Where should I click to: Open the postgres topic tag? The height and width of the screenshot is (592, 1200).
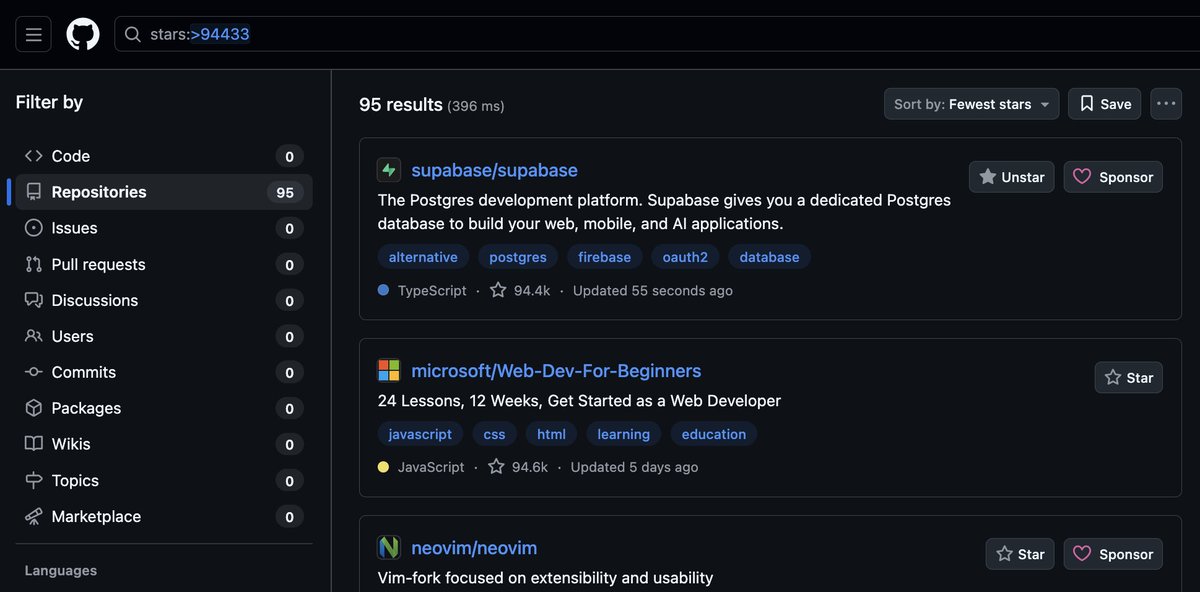pos(518,257)
